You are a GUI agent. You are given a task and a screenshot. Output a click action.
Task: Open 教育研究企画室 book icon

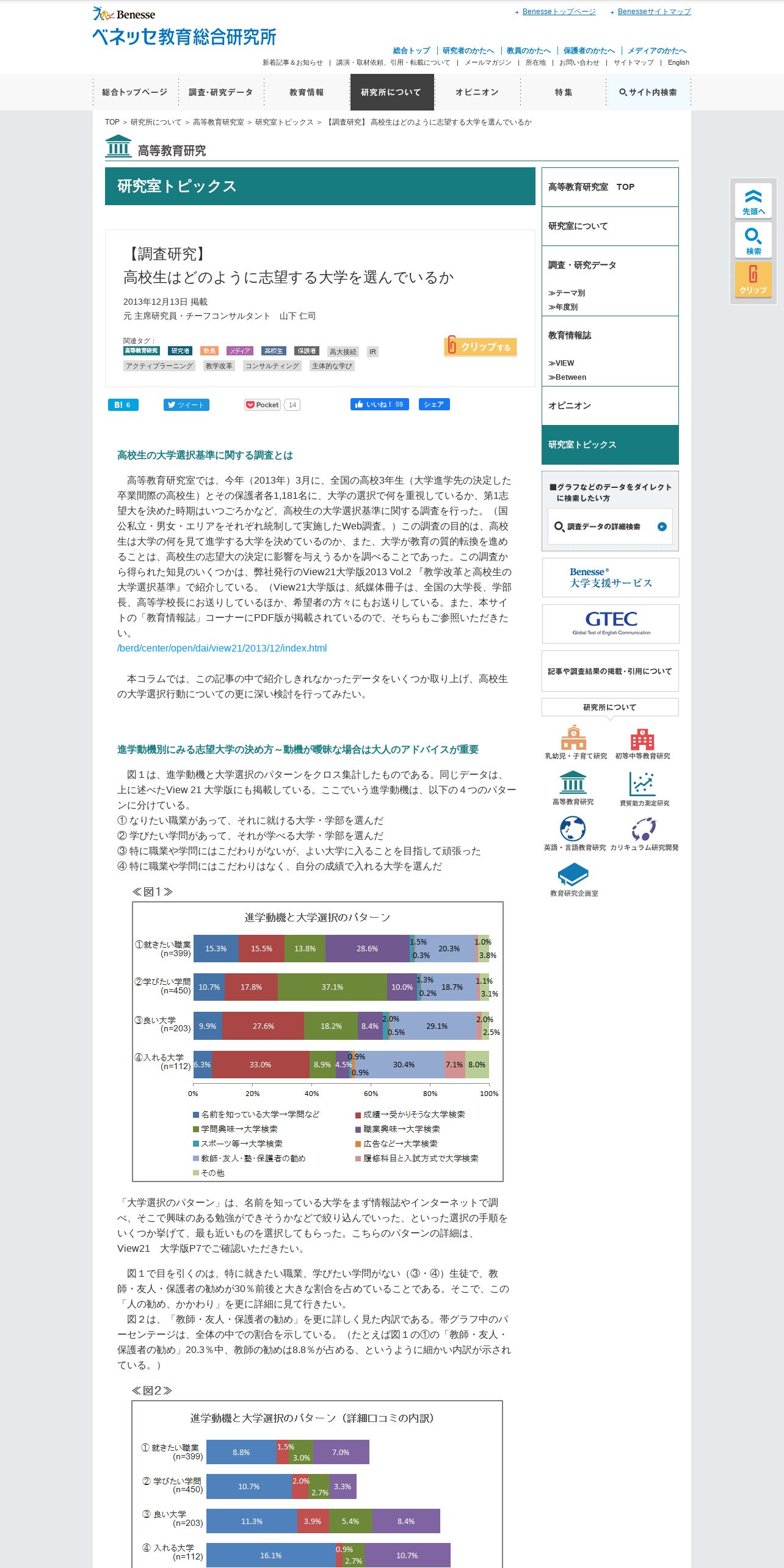(573, 879)
